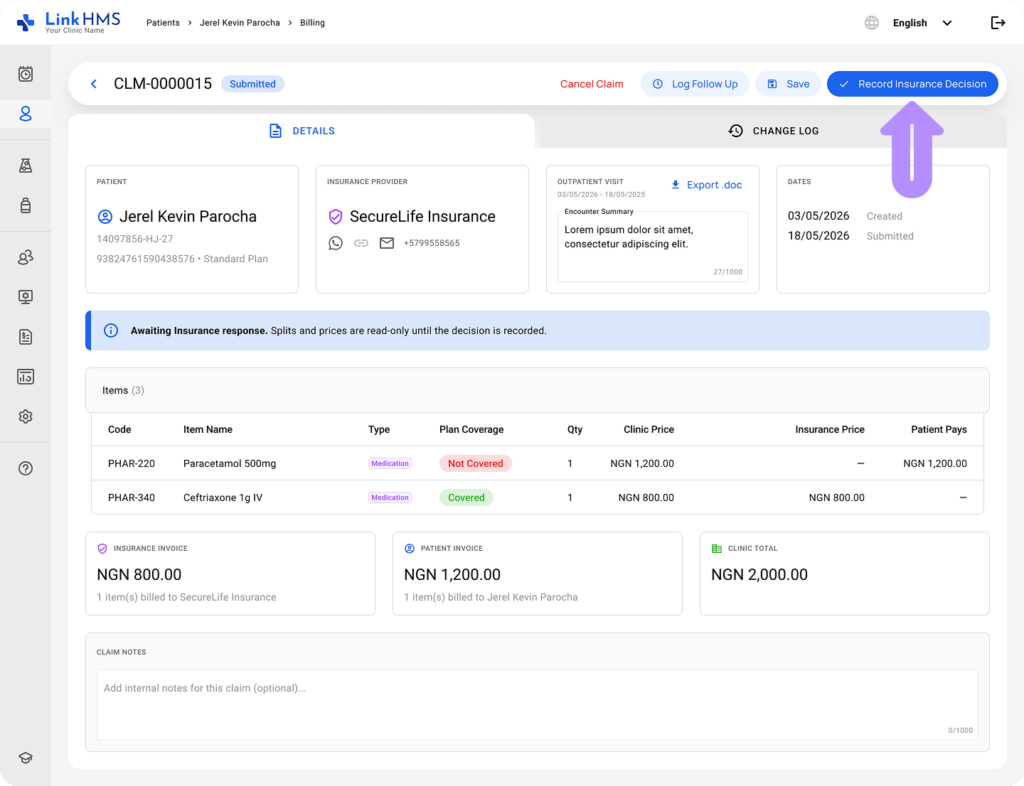Open the pharmacy bottle icon in sidebar
The height and width of the screenshot is (786, 1024).
[25, 205]
